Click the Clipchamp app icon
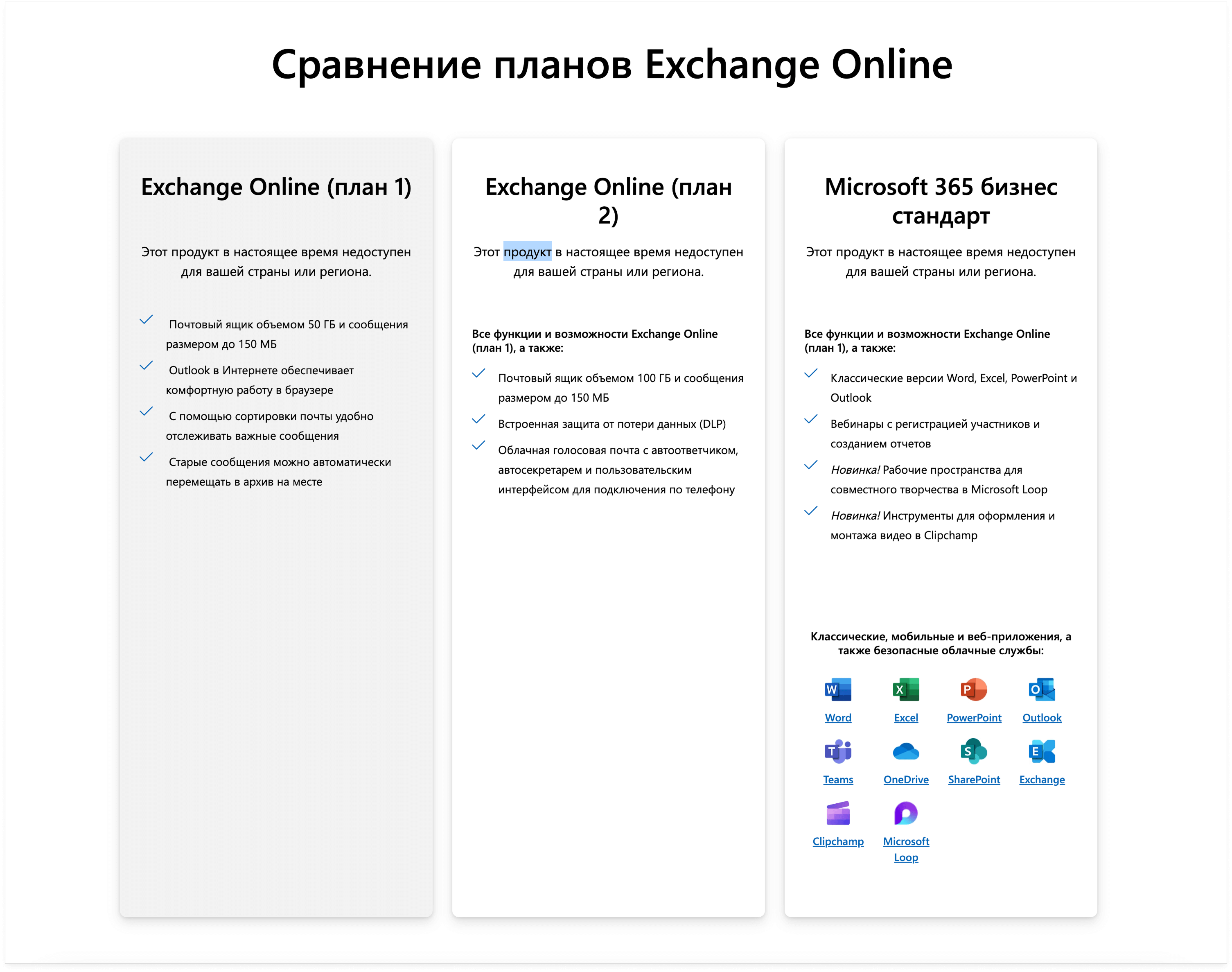Image resolution: width=1232 pixels, height=972 pixels. 838,813
